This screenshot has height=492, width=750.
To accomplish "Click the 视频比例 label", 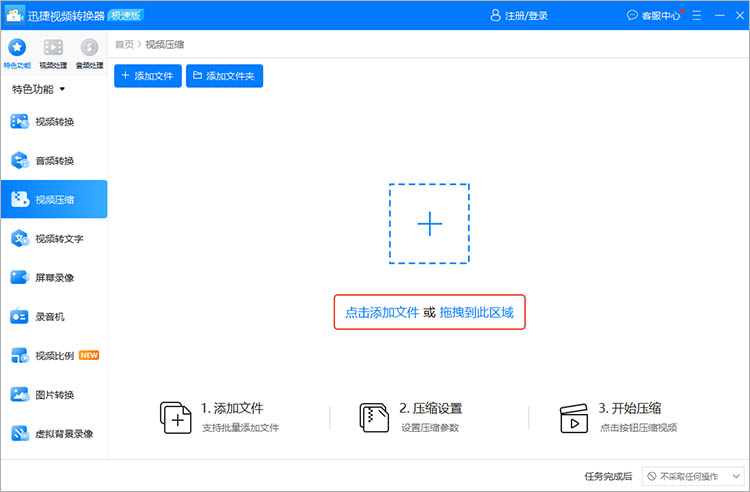I will pos(55,355).
